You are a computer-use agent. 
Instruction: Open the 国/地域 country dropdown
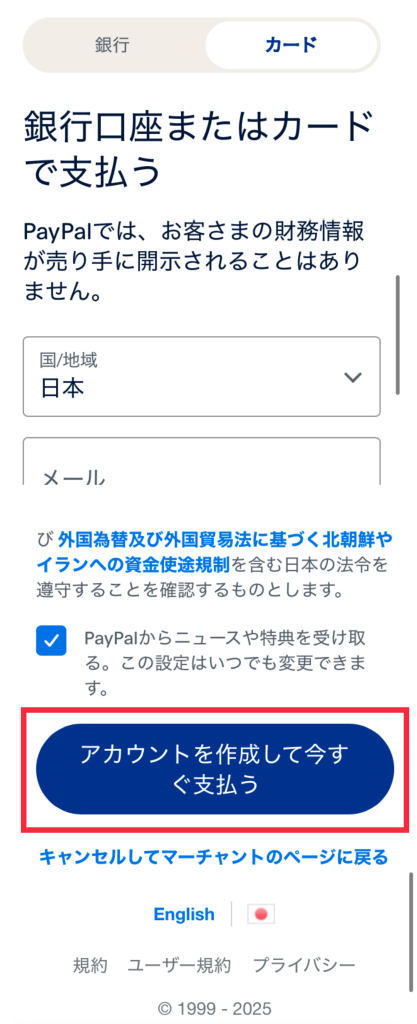coord(202,377)
